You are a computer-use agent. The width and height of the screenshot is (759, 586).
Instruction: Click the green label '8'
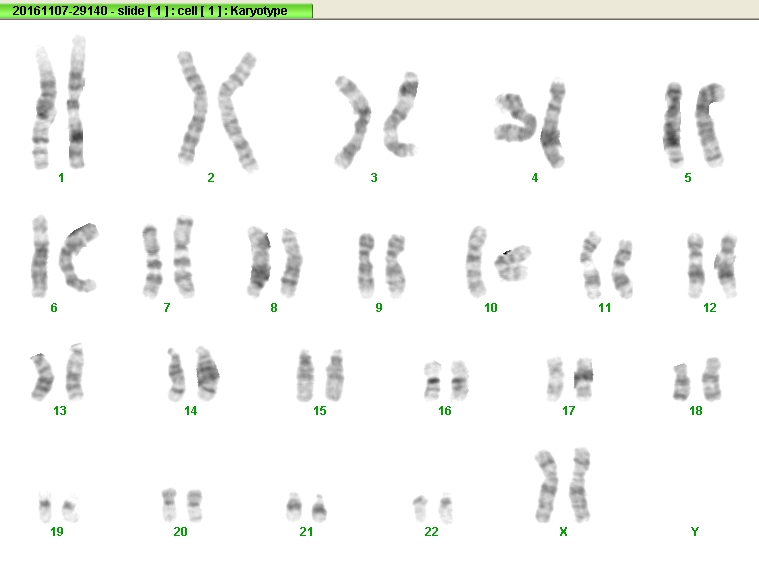(x=273, y=307)
